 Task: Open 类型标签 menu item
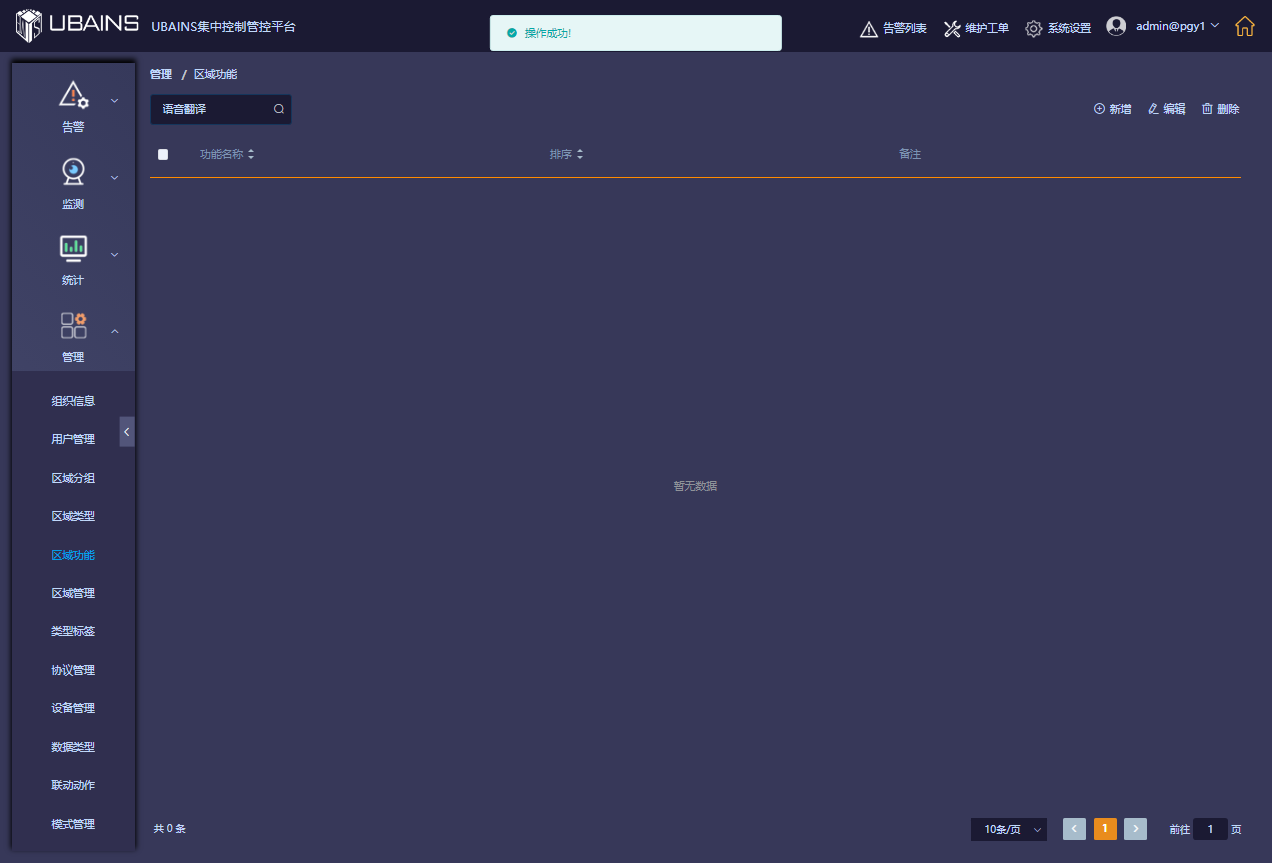point(73,631)
